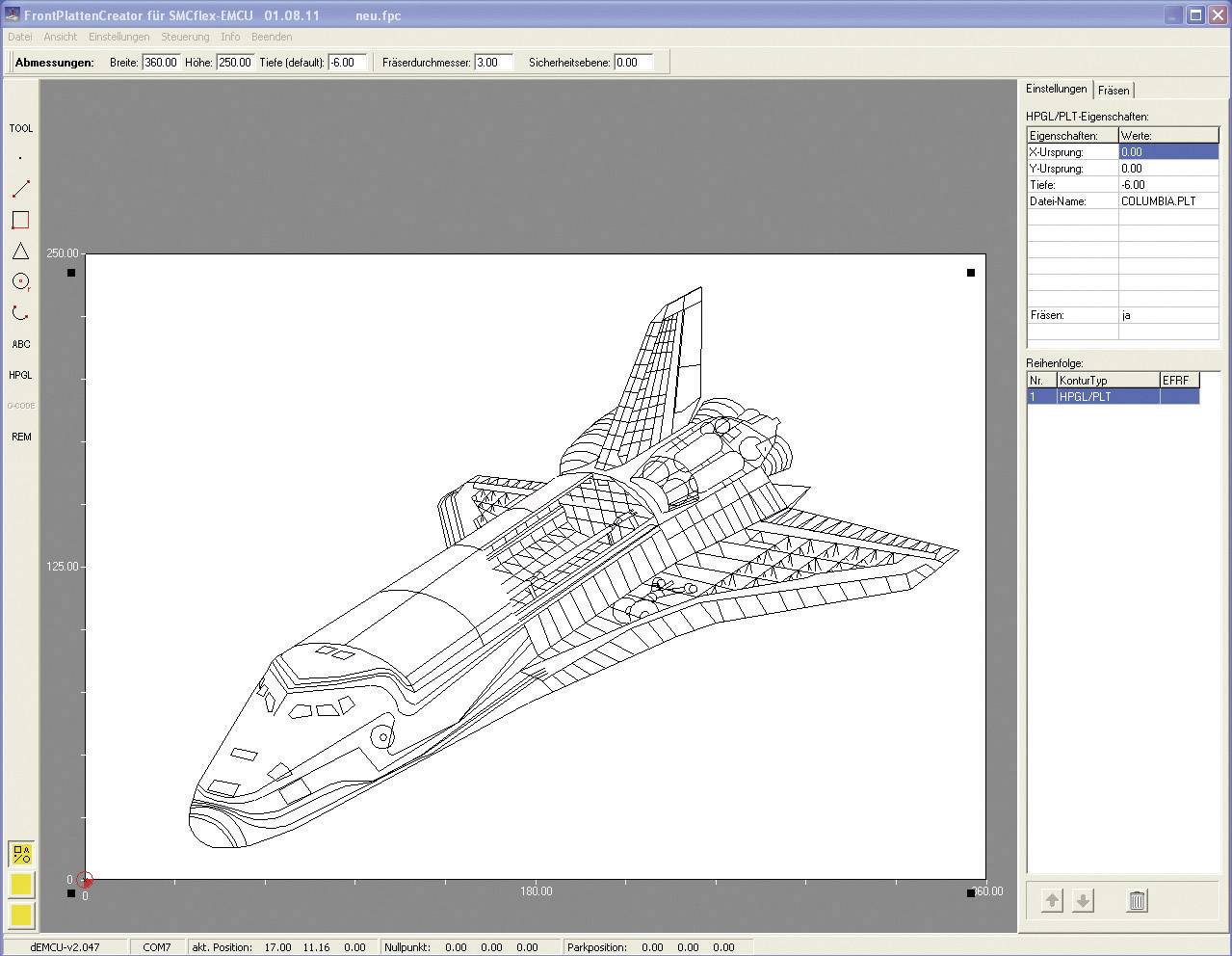Click the KonturTyp column header

tap(1108, 380)
